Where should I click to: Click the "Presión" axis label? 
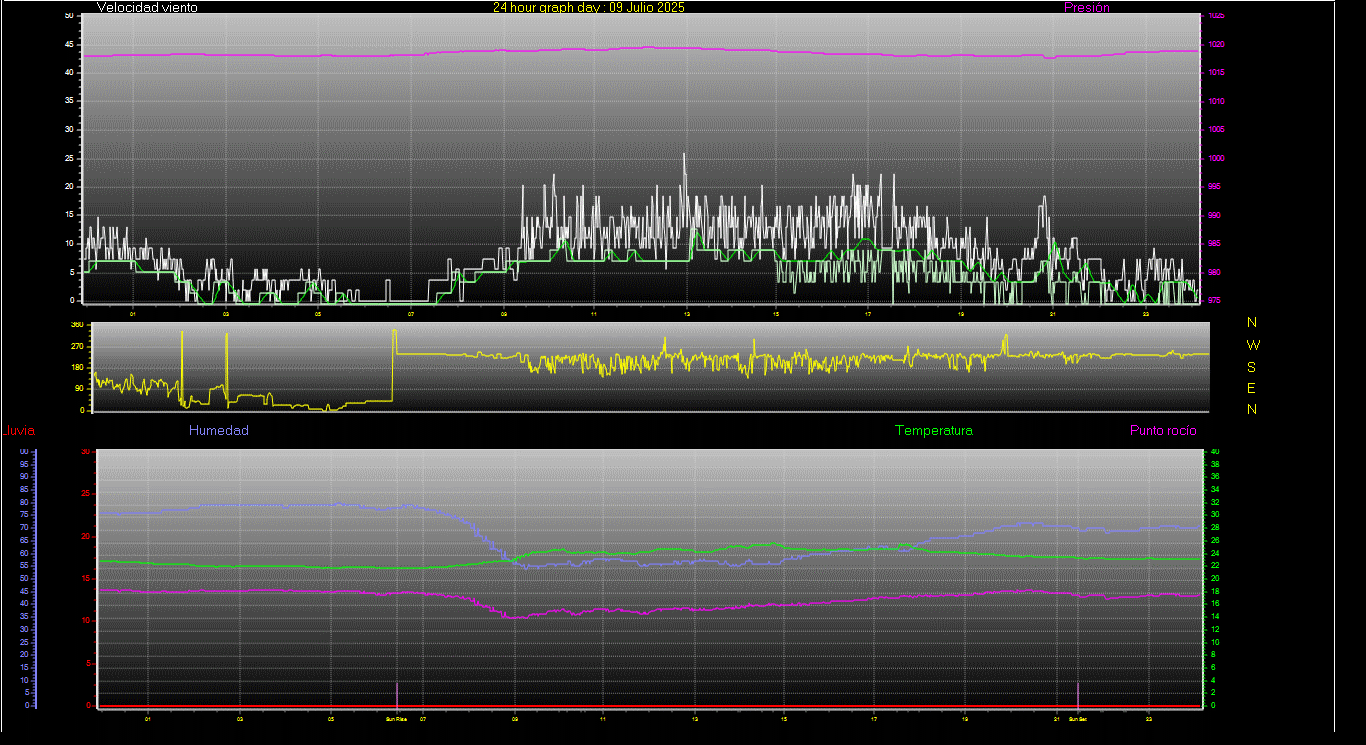coord(1087,7)
